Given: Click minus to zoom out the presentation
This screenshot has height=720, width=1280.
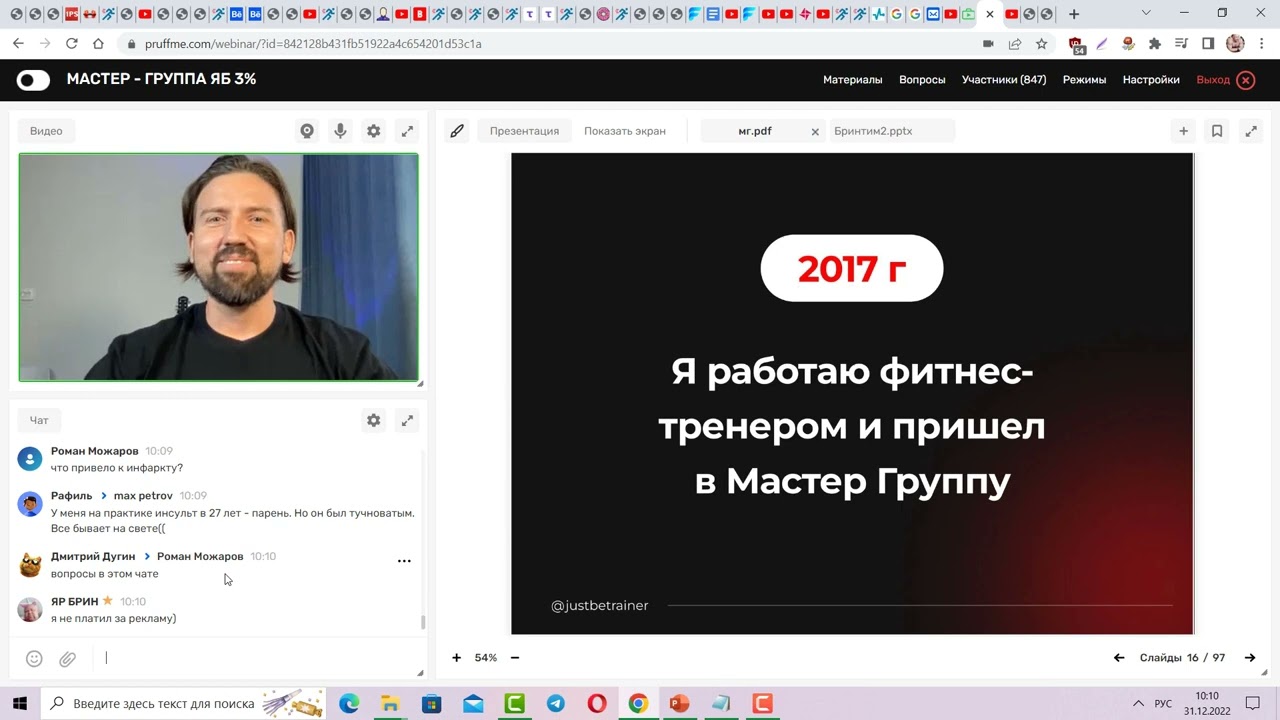Looking at the screenshot, I should coord(515,658).
